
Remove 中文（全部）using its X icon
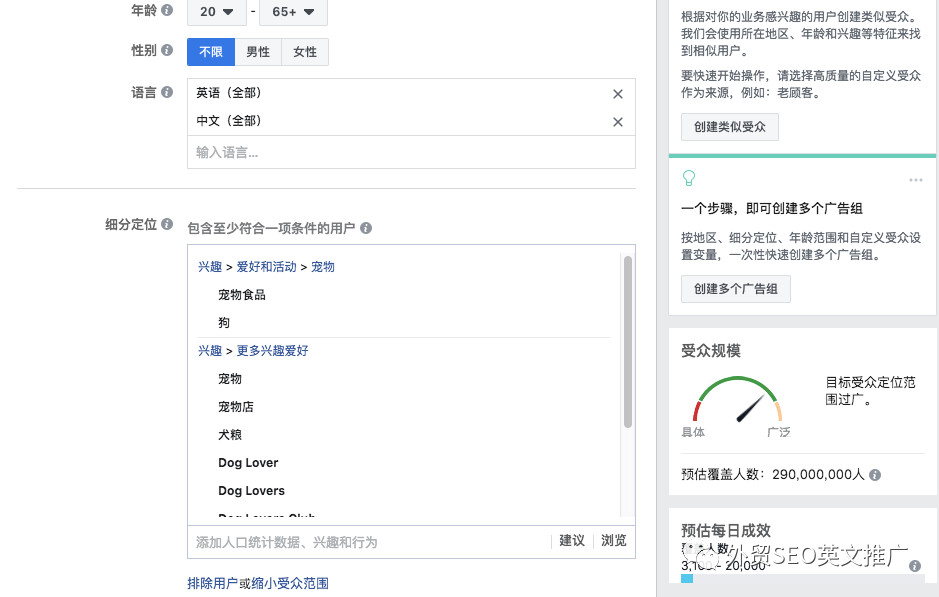point(617,122)
